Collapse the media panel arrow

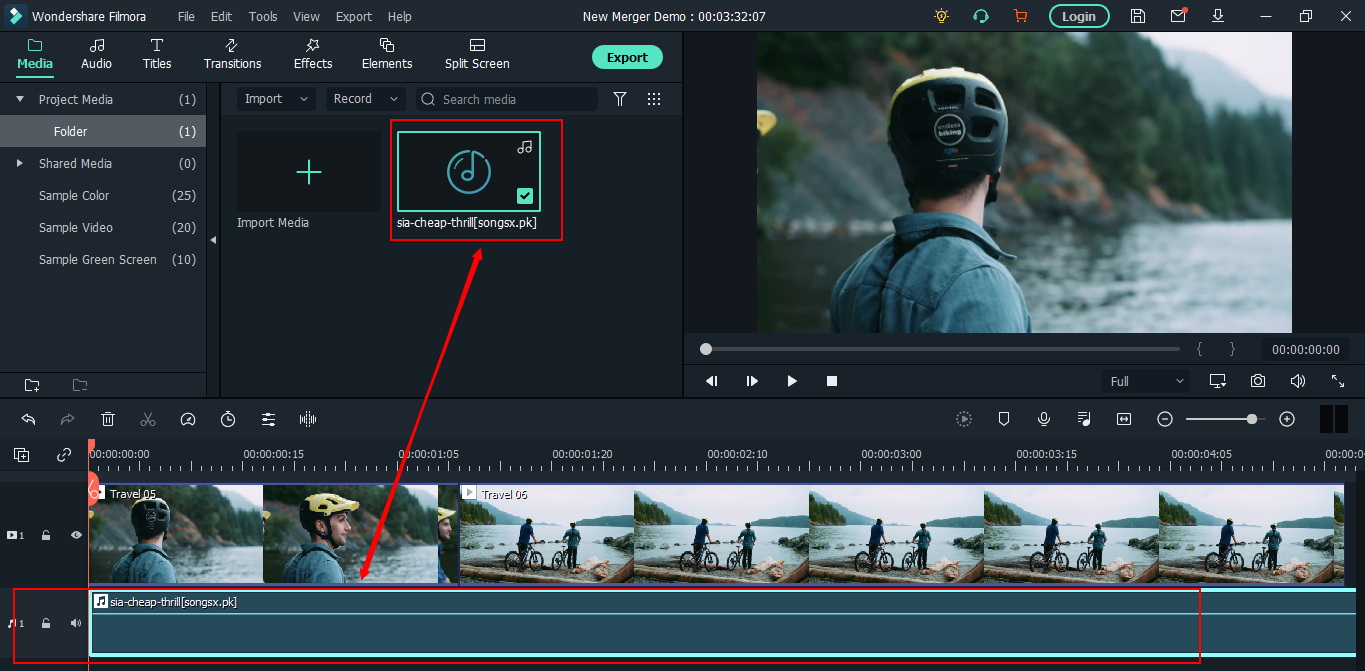212,240
